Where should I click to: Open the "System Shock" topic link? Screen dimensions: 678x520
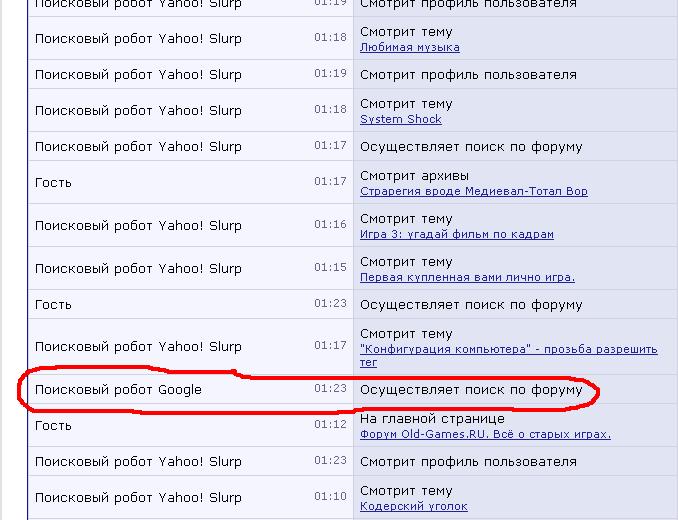click(x=400, y=119)
